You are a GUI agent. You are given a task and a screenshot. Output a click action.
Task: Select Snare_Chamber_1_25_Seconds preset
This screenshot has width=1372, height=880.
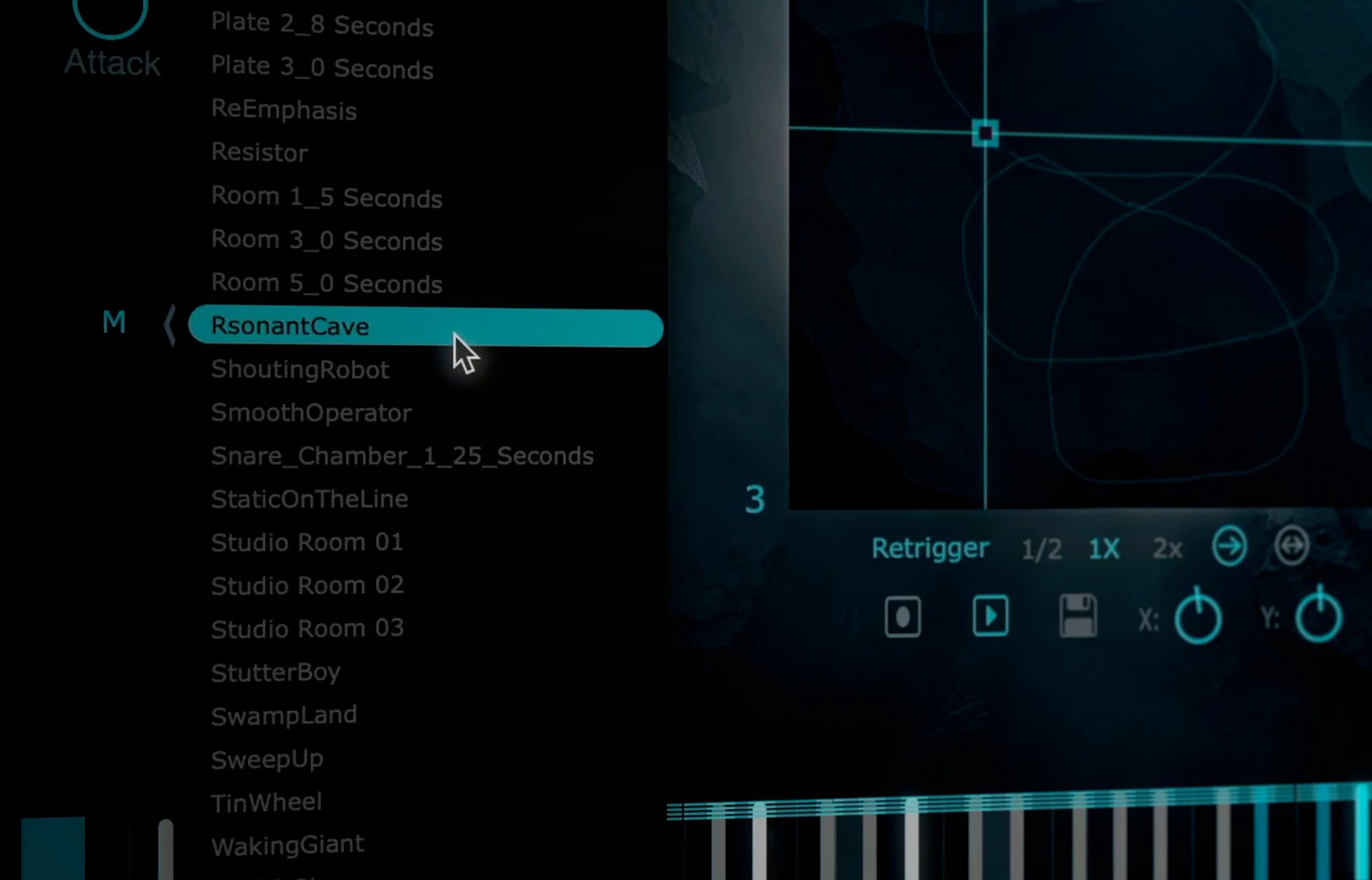(402, 456)
